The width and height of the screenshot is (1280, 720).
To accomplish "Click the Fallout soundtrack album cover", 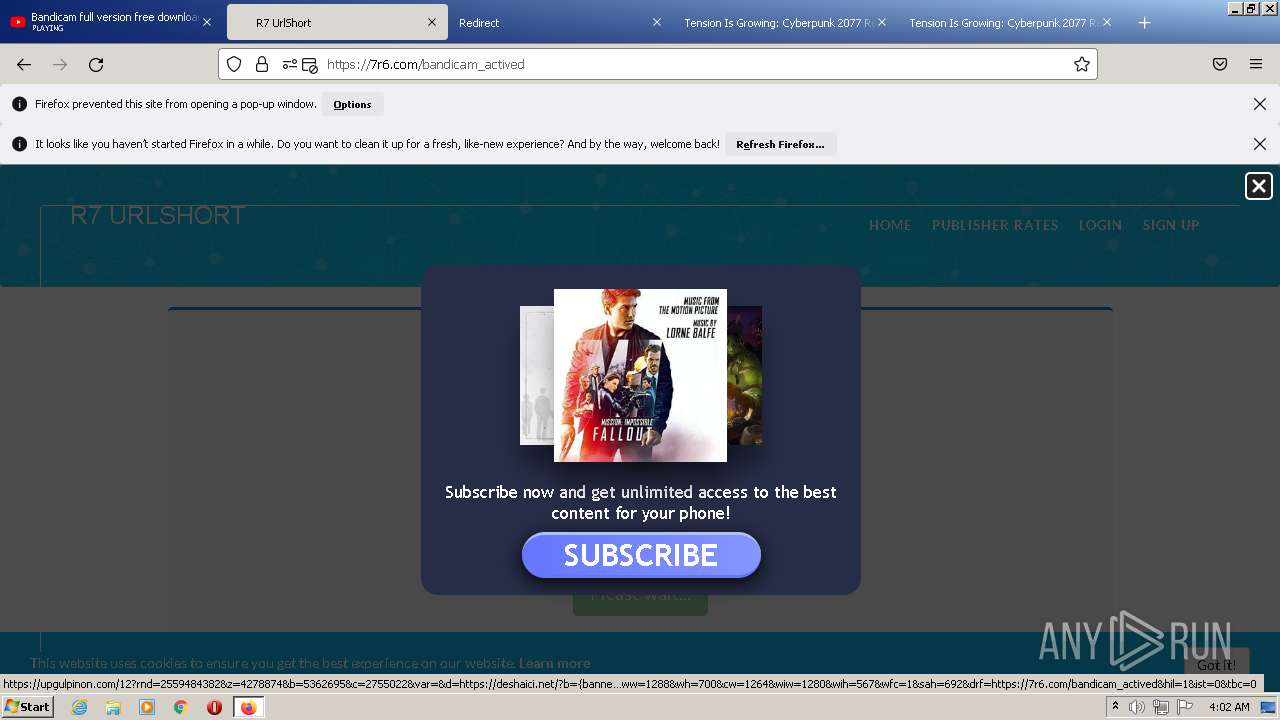I will coord(640,375).
